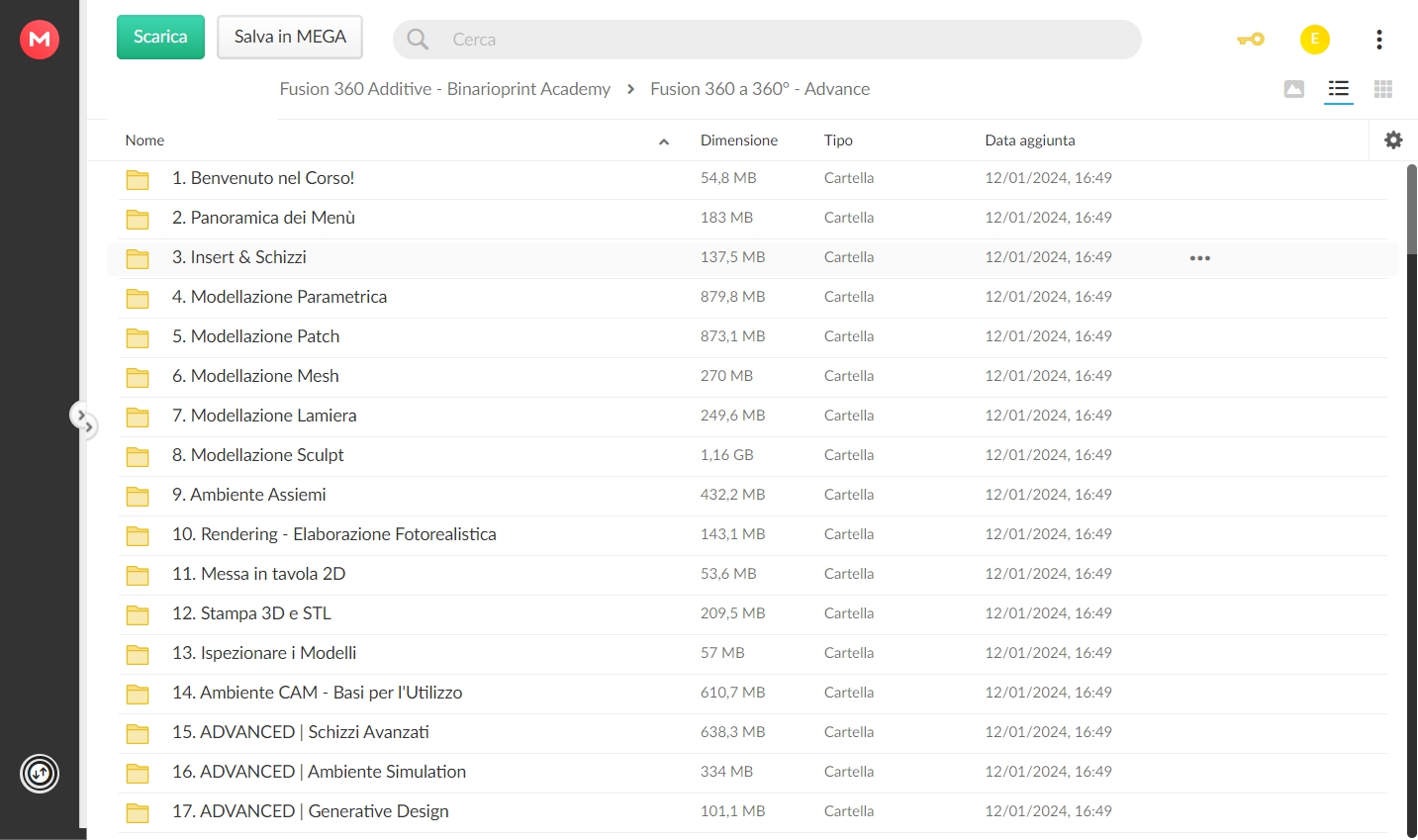Go to Fusion 360 Additive breadcrumb

(444, 89)
